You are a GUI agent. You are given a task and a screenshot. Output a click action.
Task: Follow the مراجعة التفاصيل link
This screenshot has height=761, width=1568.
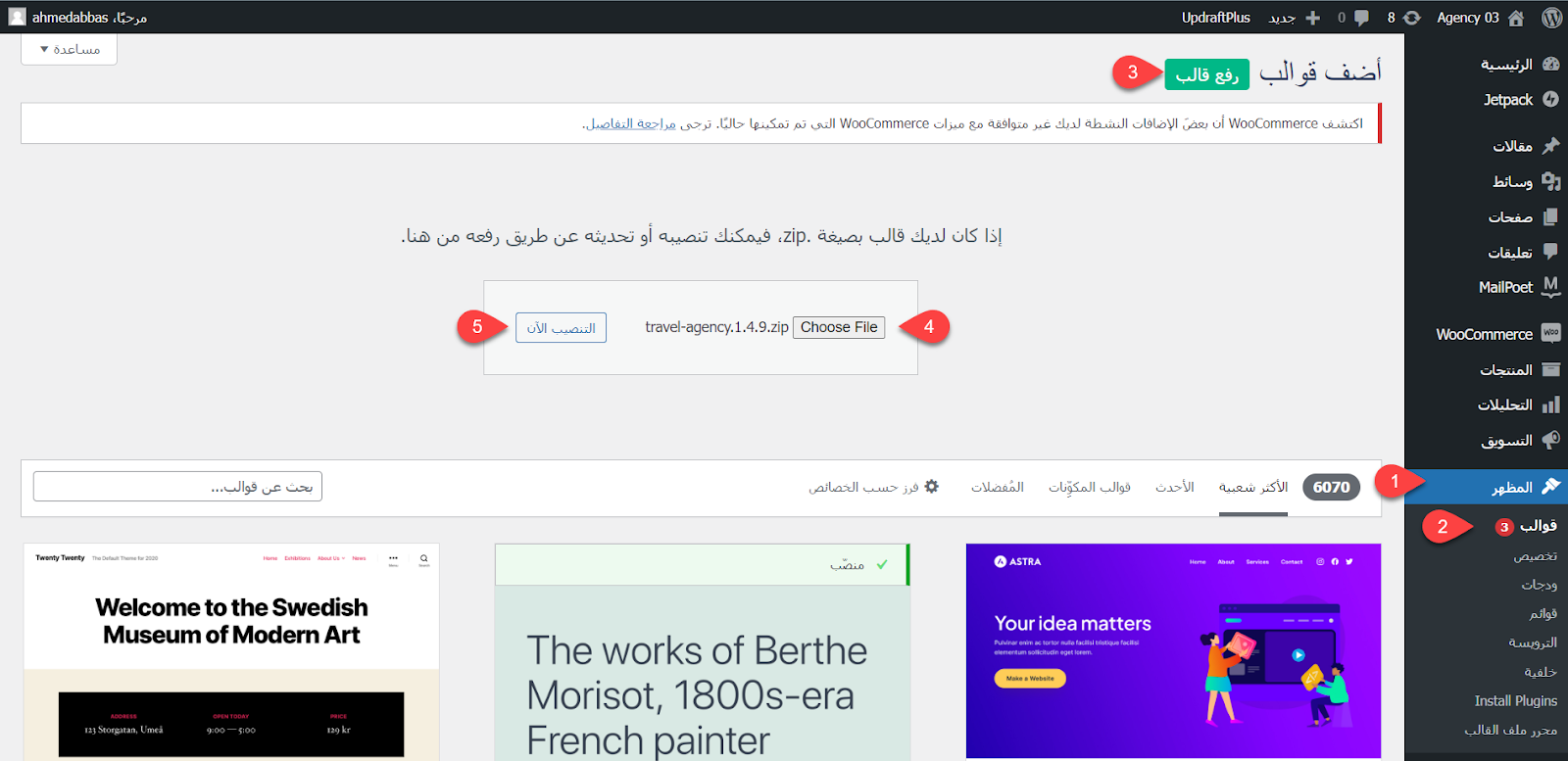coord(632,123)
